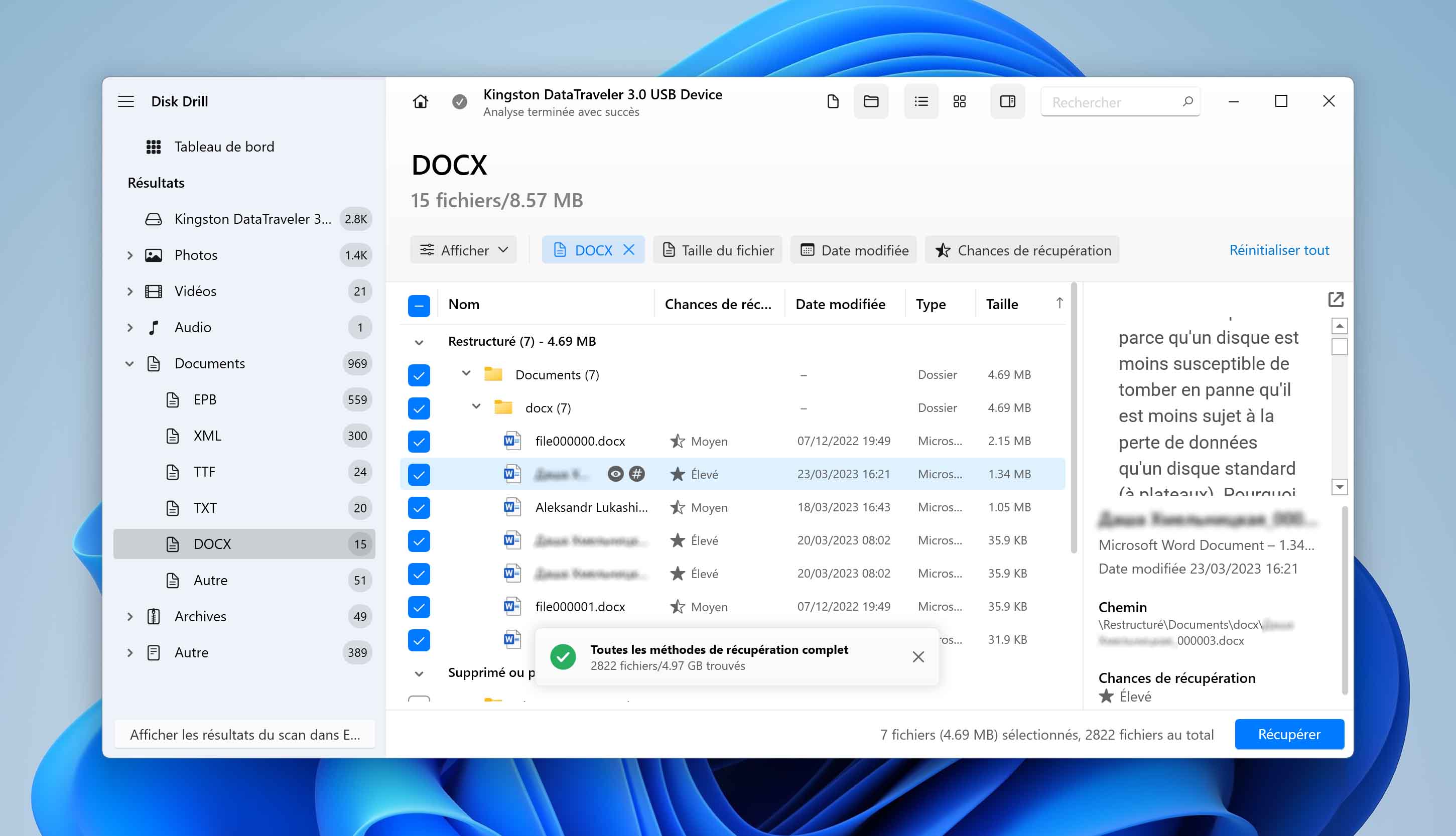The height and width of the screenshot is (836, 1456).
Task: Toggle the select-all checkbox in header
Action: point(419,304)
